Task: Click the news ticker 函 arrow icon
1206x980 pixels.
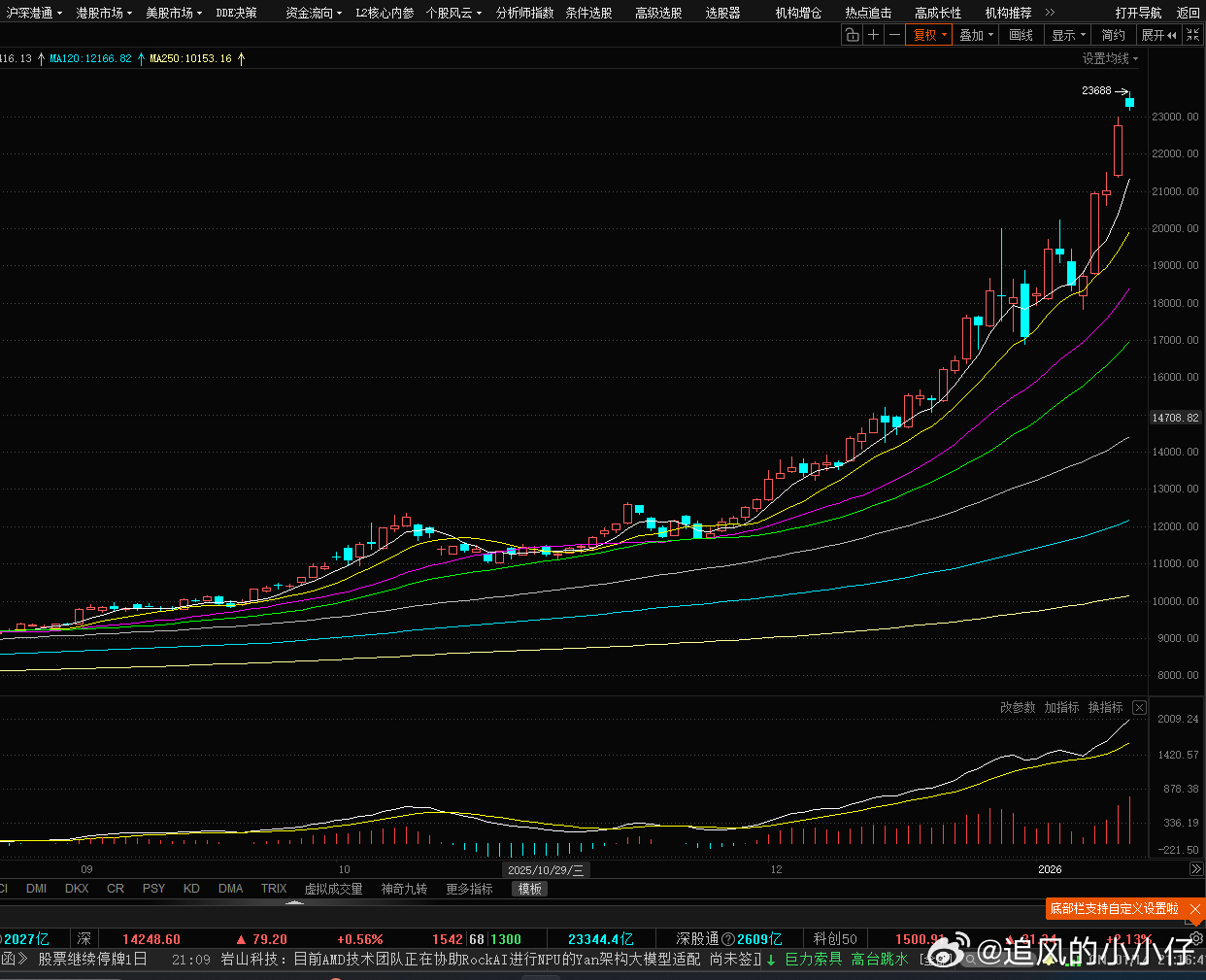Action: (x=14, y=959)
